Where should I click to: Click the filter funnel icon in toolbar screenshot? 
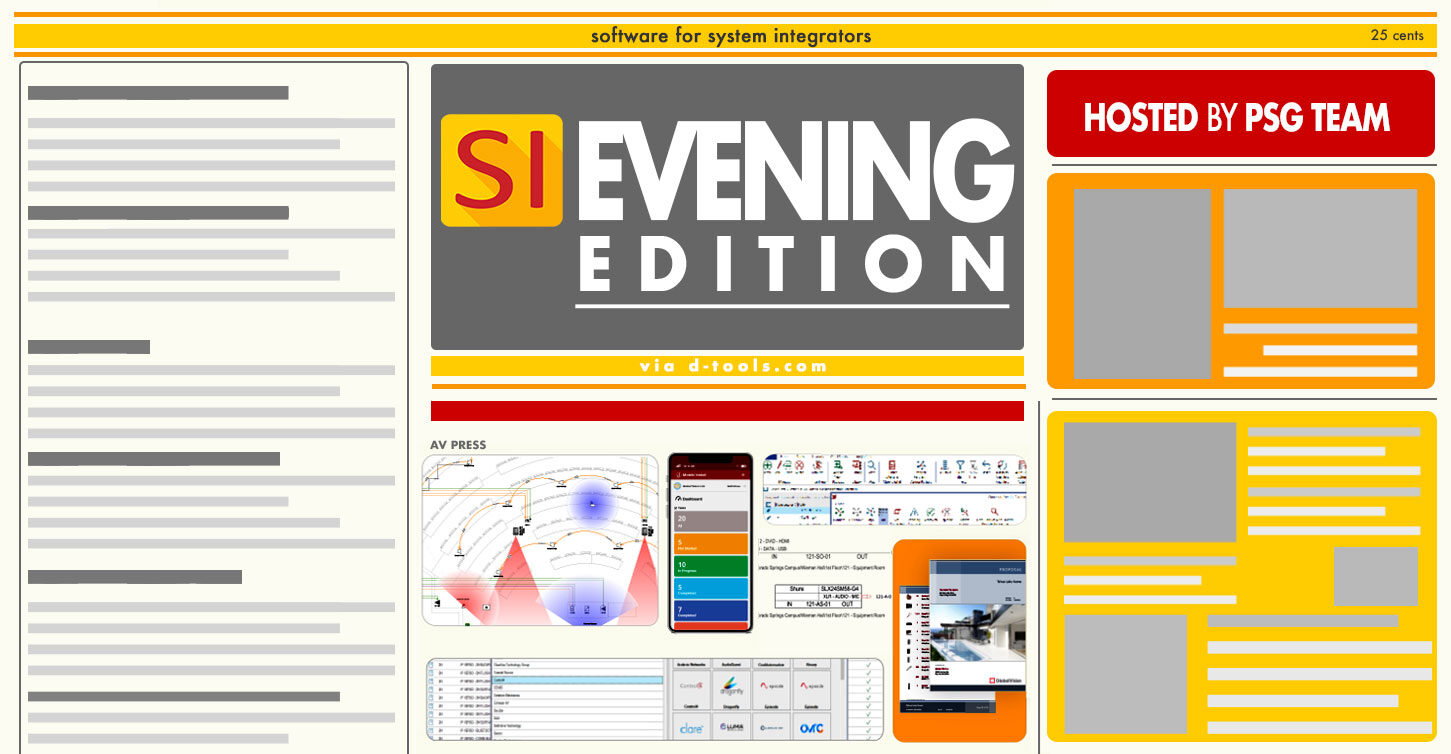959,466
